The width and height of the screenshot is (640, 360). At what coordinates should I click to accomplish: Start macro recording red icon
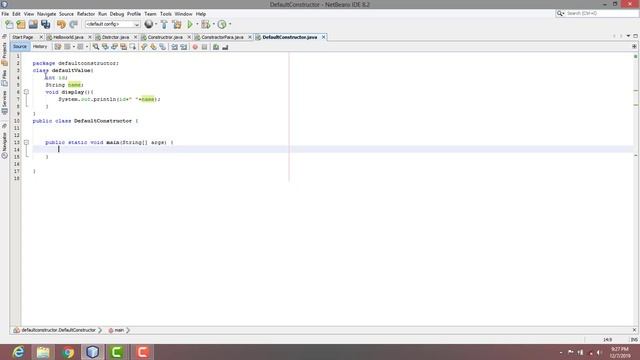[x=195, y=47]
